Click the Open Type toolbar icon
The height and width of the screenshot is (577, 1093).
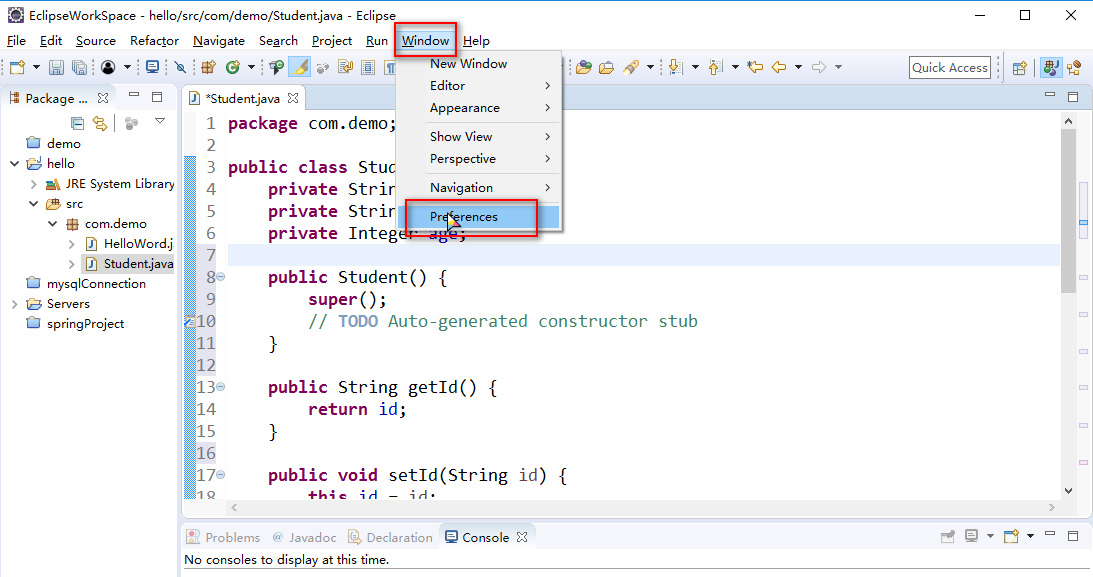pos(277,67)
